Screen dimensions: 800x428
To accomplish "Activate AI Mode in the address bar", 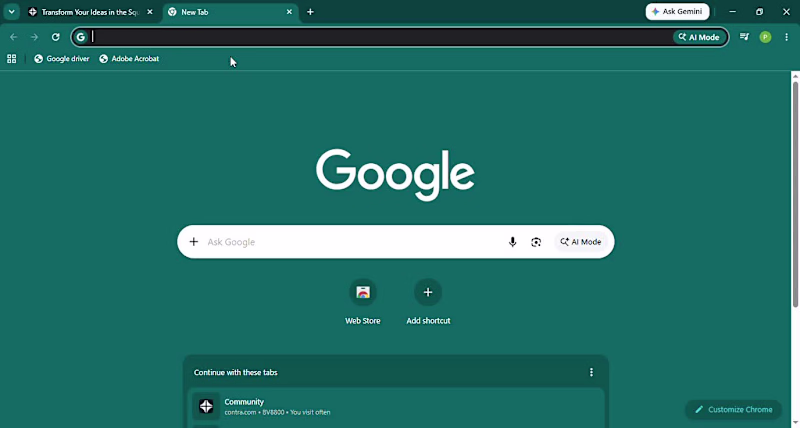I will click(699, 37).
